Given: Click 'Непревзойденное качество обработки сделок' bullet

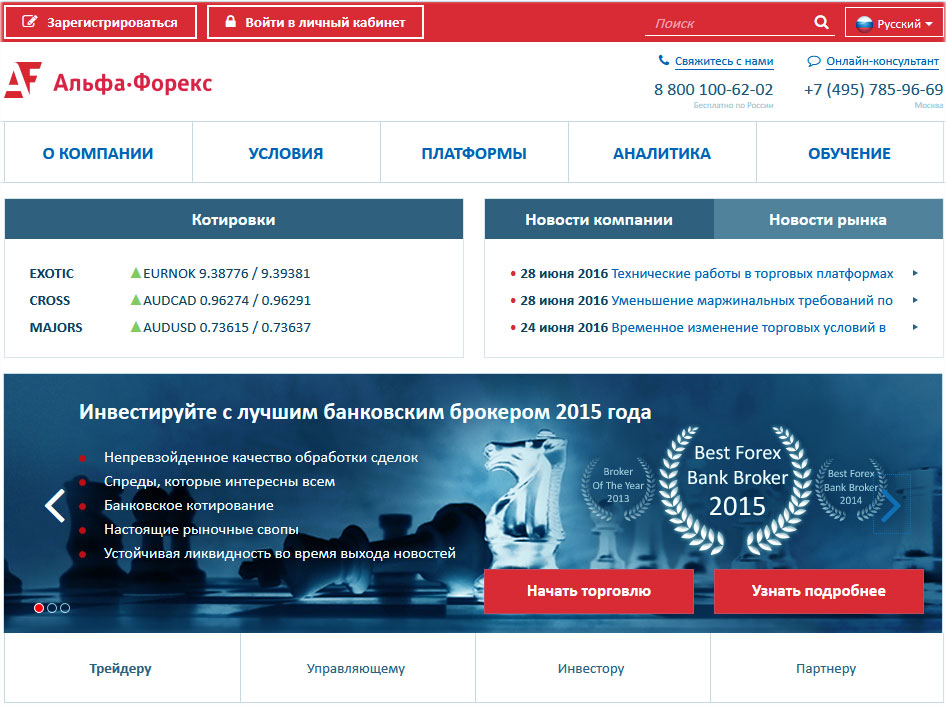Looking at the screenshot, I should 261,457.
